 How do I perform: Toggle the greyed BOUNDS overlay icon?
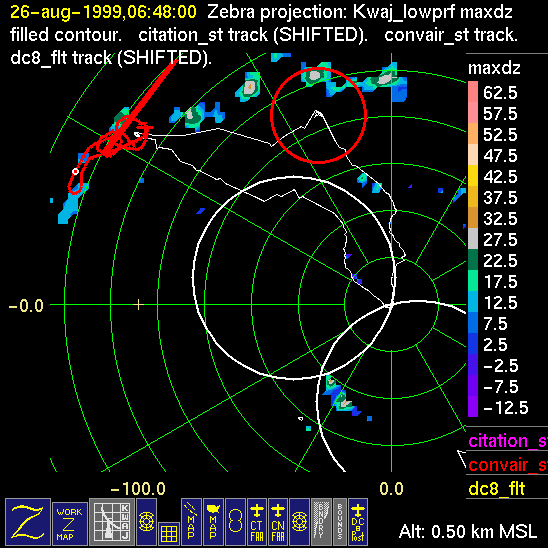340,521
